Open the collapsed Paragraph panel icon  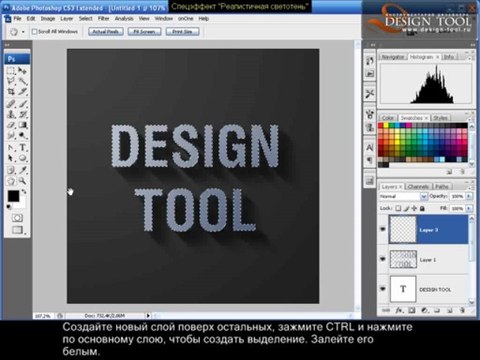[x=370, y=160]
